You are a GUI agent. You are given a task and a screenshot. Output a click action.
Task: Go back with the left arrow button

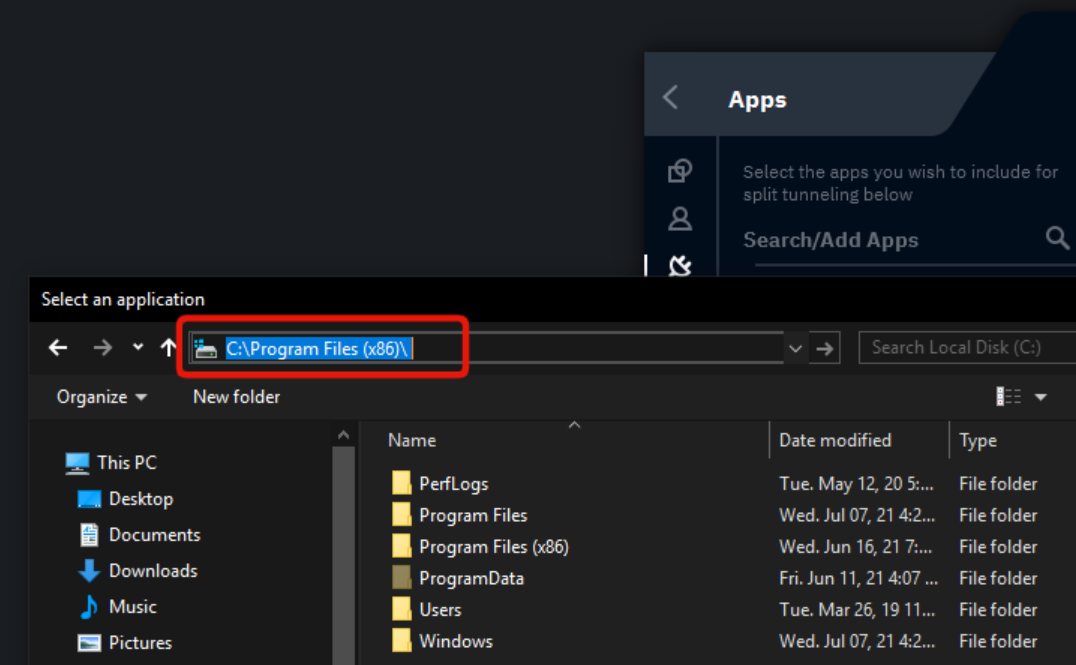pos(58,348)
